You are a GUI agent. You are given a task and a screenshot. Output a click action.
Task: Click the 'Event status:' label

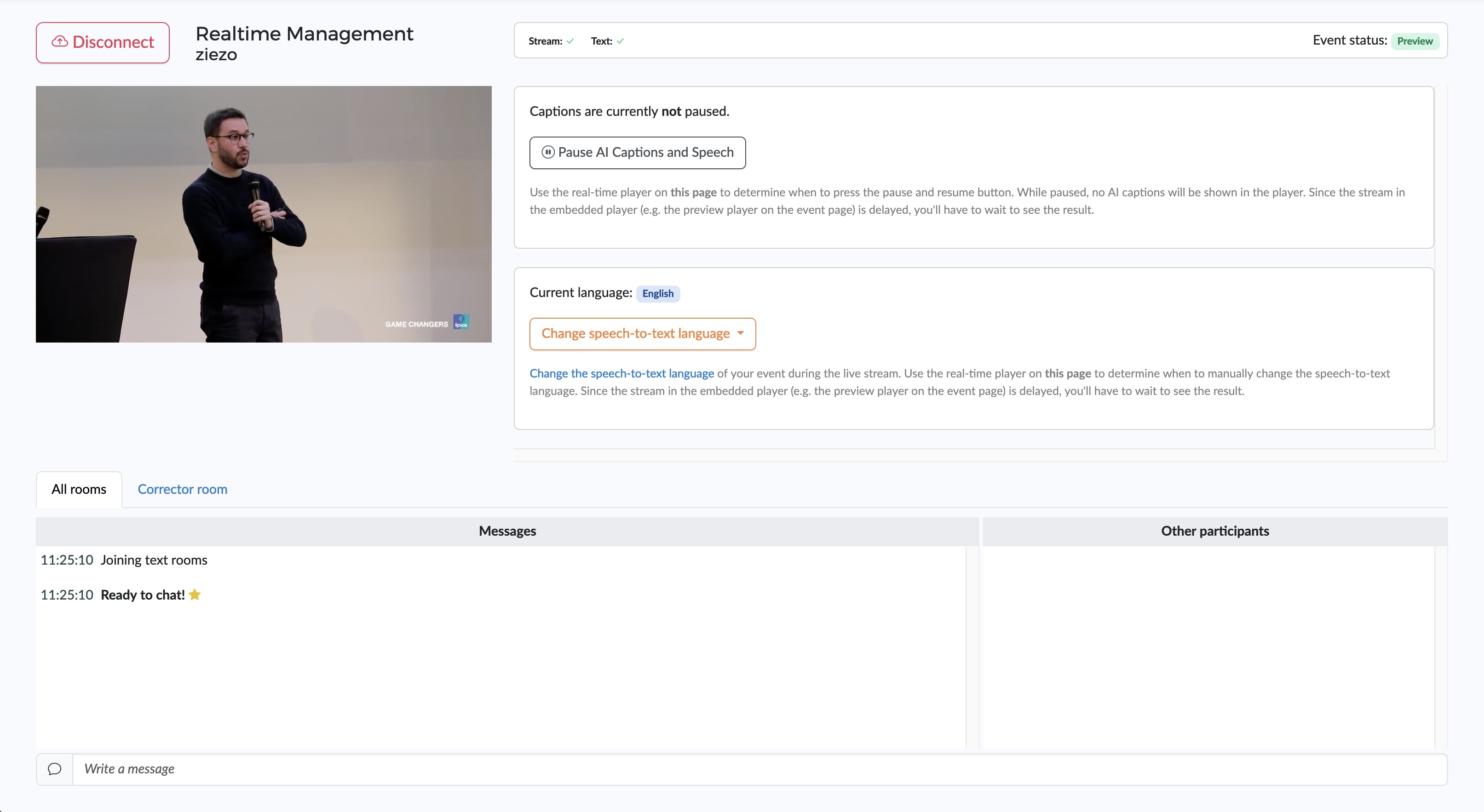[x=1350, y=40]
